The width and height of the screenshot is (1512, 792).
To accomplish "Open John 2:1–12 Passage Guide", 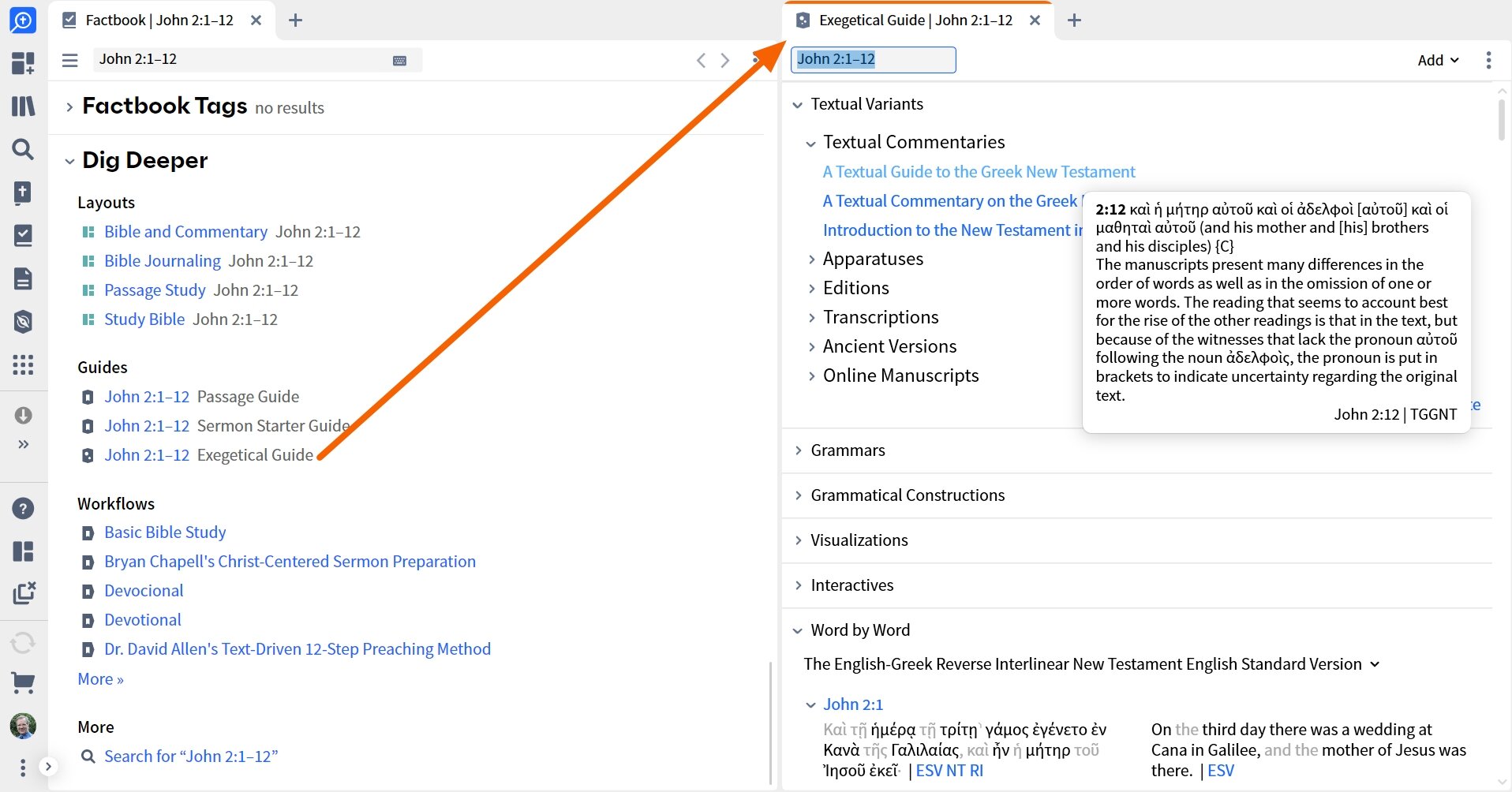I will point(147,397).
